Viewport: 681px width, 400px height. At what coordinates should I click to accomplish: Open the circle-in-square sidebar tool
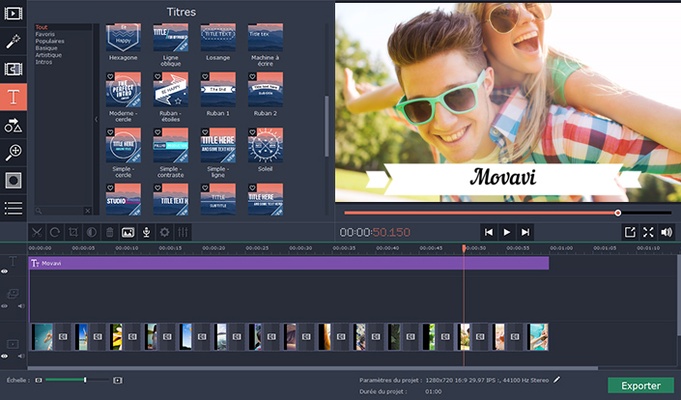[13, 180]
